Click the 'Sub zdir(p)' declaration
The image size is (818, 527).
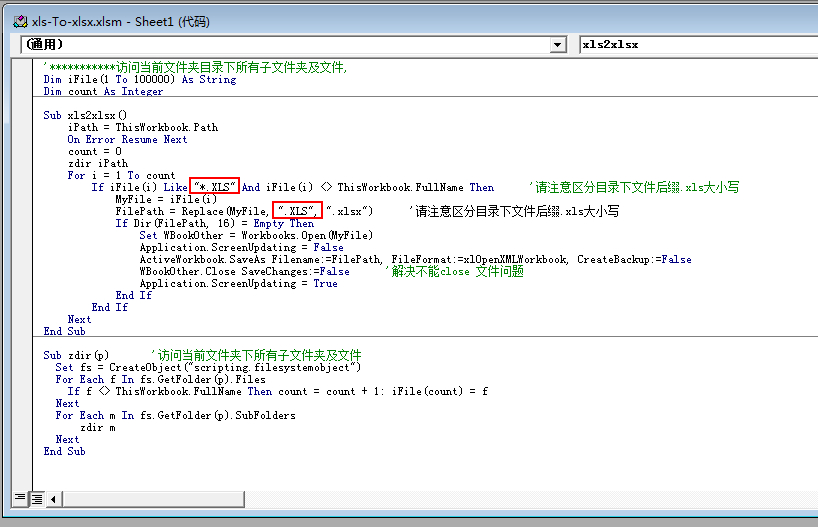[x=76, y=355]
